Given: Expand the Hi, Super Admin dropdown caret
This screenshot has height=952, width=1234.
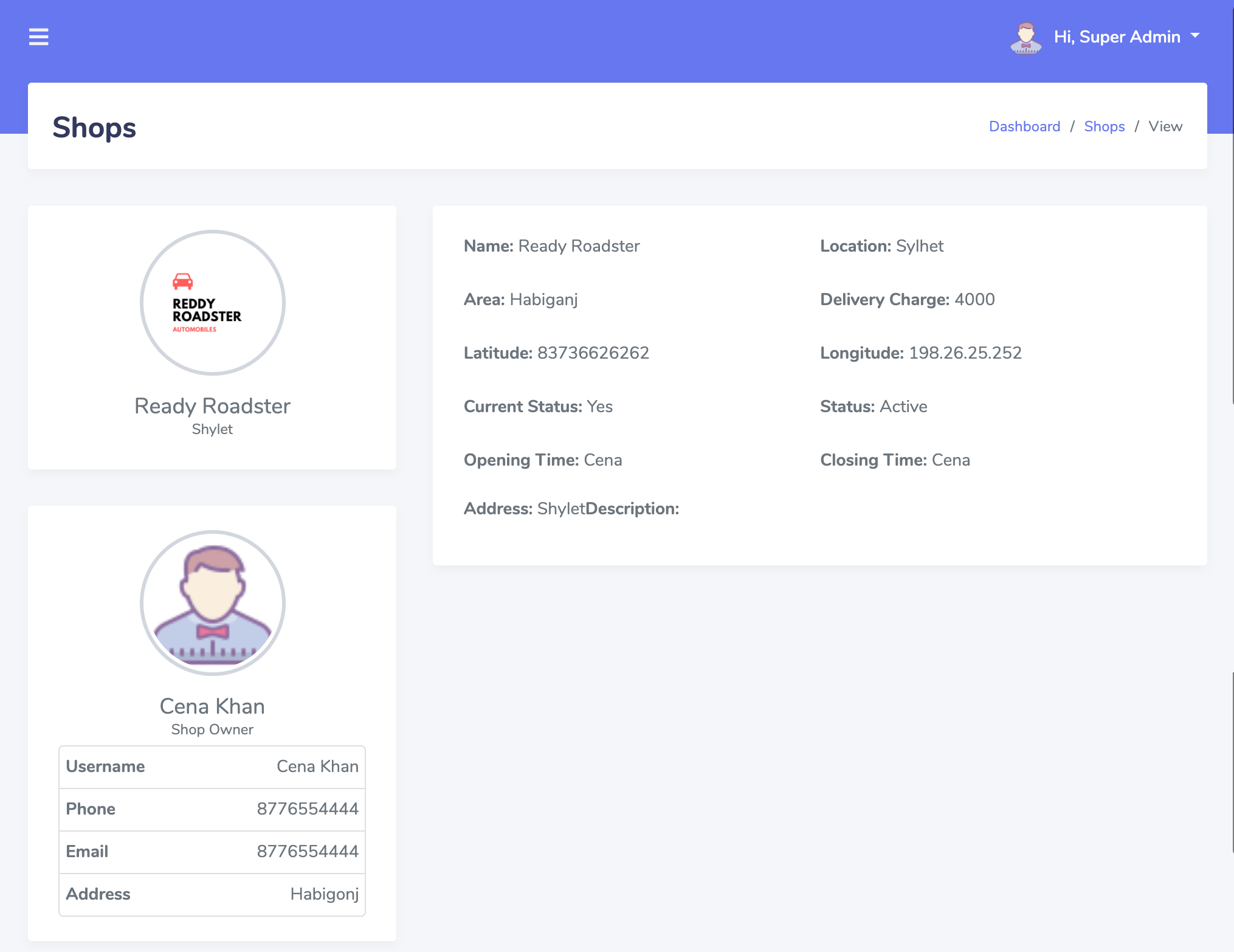Looking at the screenshot, I should (x=1195, y=36).
